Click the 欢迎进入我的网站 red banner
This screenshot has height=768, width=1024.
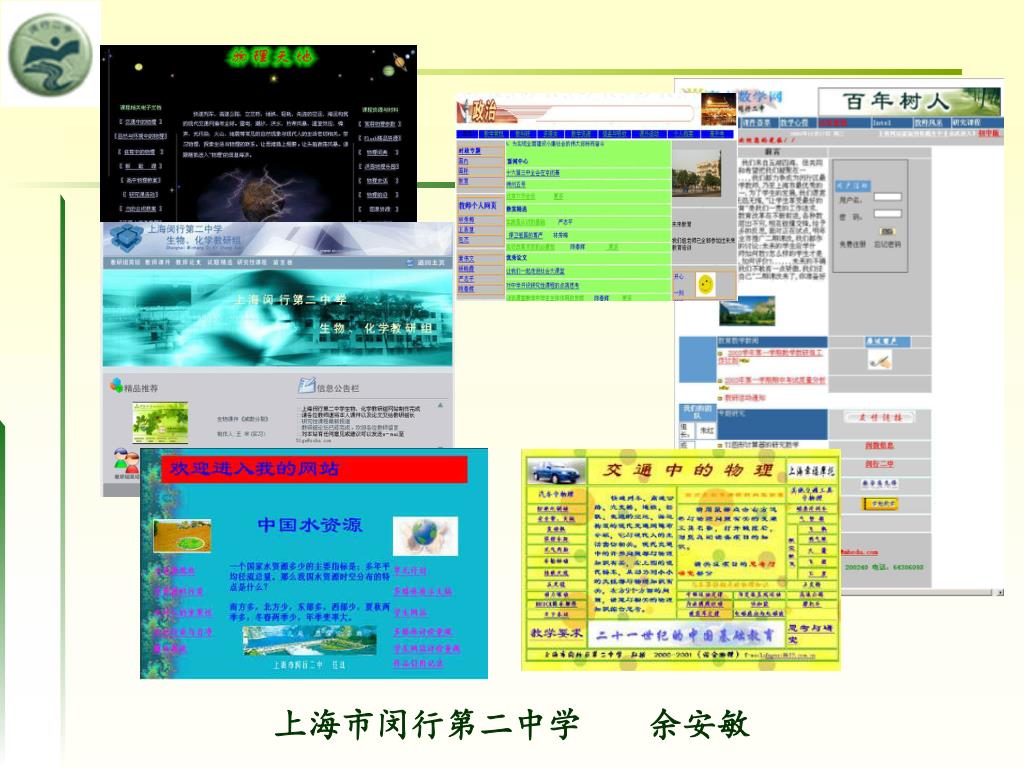pyautogui.click(x=314, y=469)
